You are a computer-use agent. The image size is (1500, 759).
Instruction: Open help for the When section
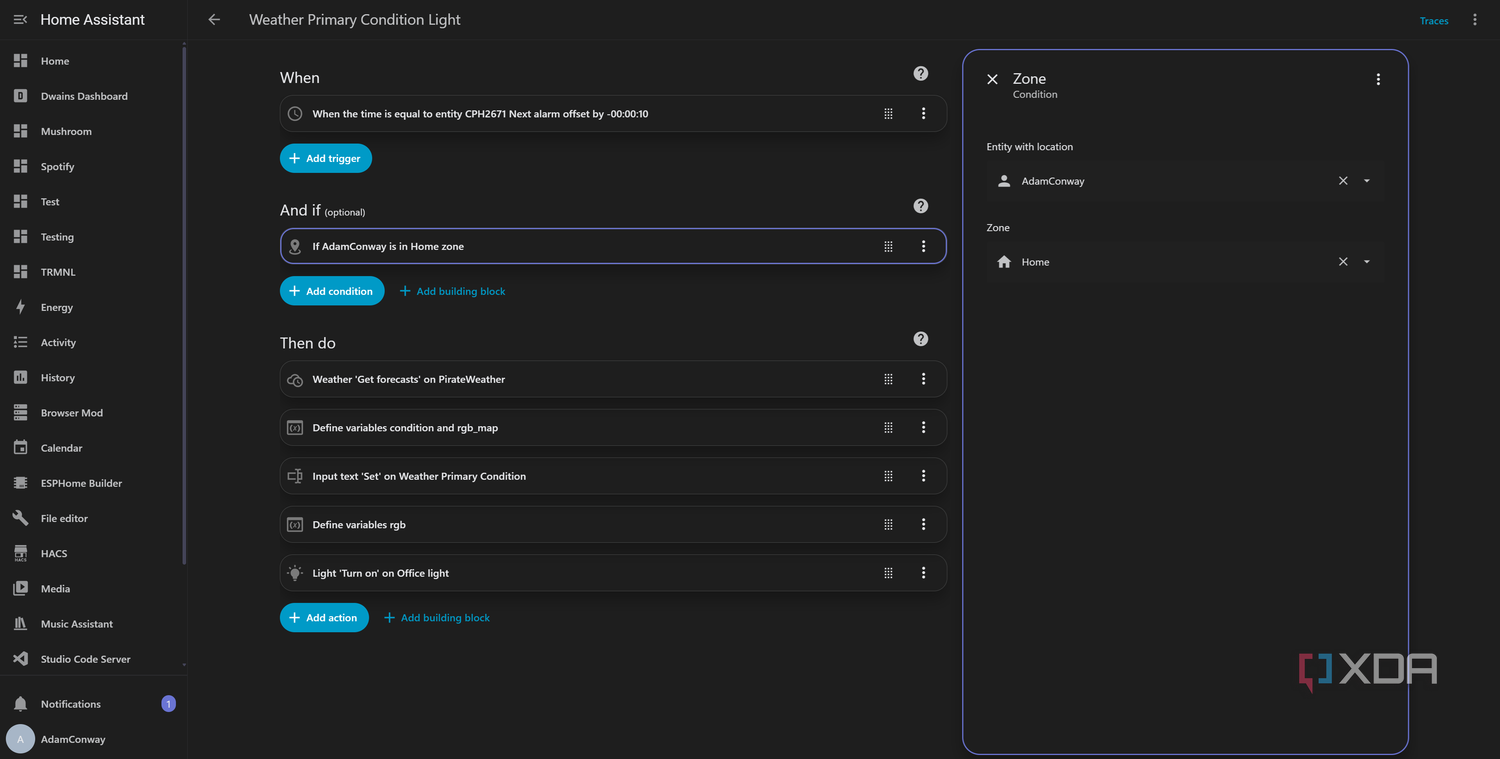(x=921, y=74)
